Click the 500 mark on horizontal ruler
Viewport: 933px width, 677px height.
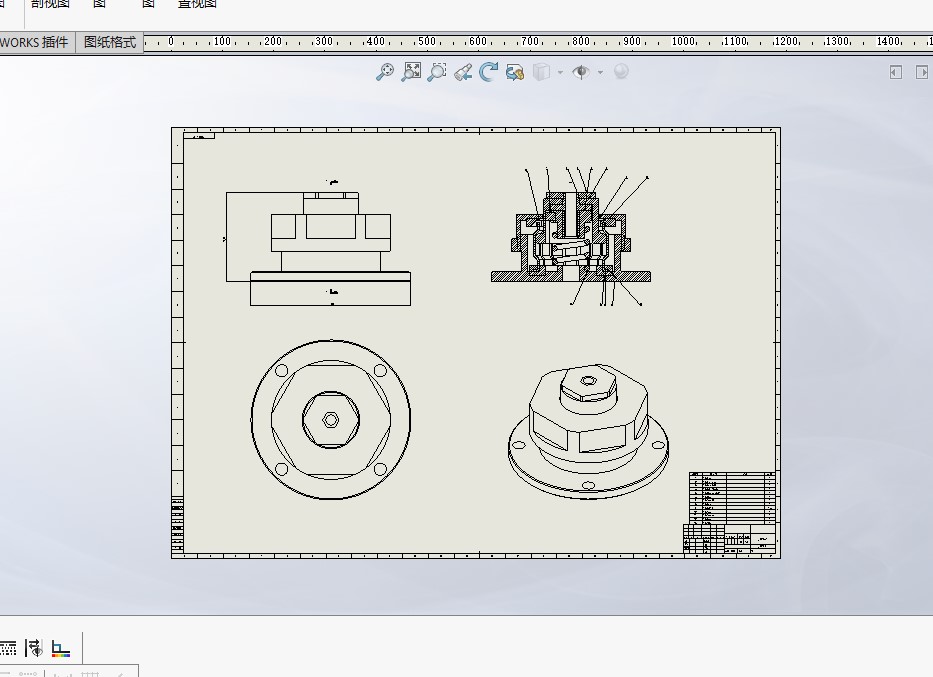pyautogui.click(x=427, y=41)
